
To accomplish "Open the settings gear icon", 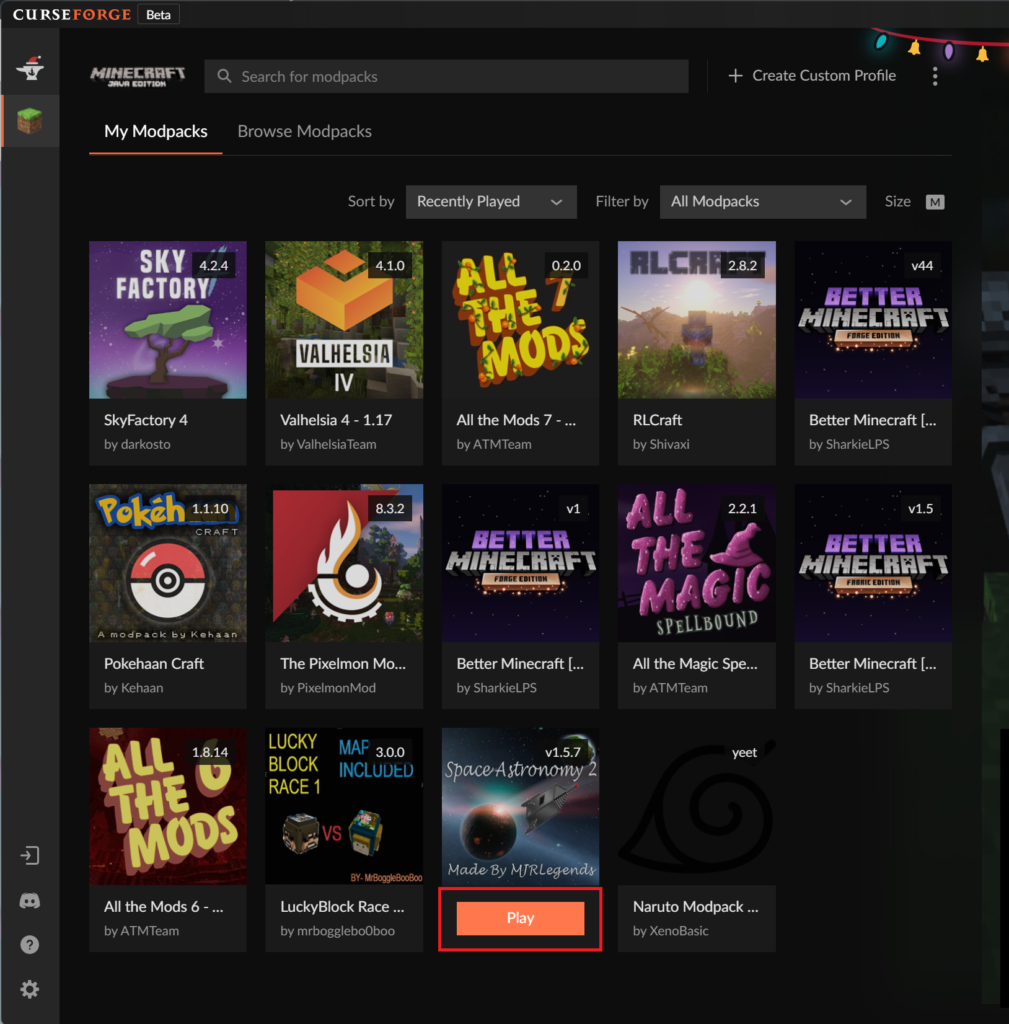I will point(30,989).
